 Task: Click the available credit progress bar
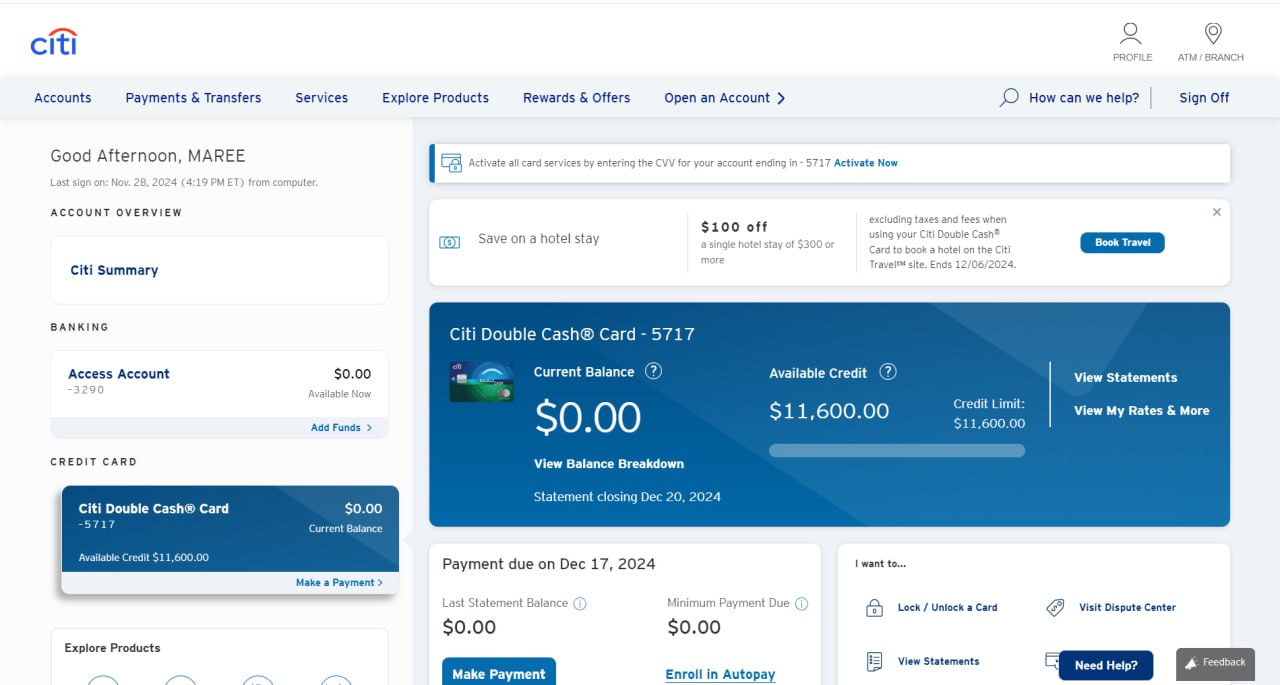[896, 451]
